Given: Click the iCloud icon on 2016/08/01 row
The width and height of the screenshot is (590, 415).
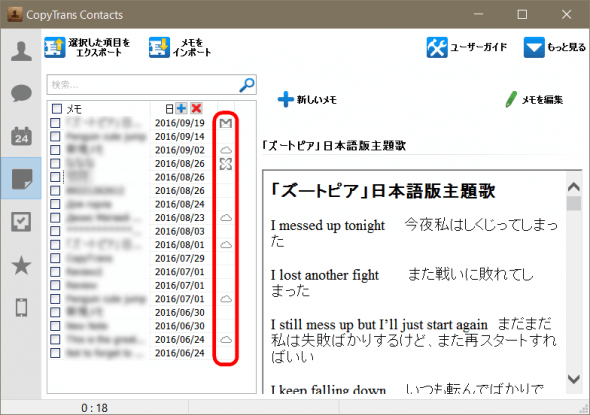Looking at the screenshot, I should [x=226, y=245].
